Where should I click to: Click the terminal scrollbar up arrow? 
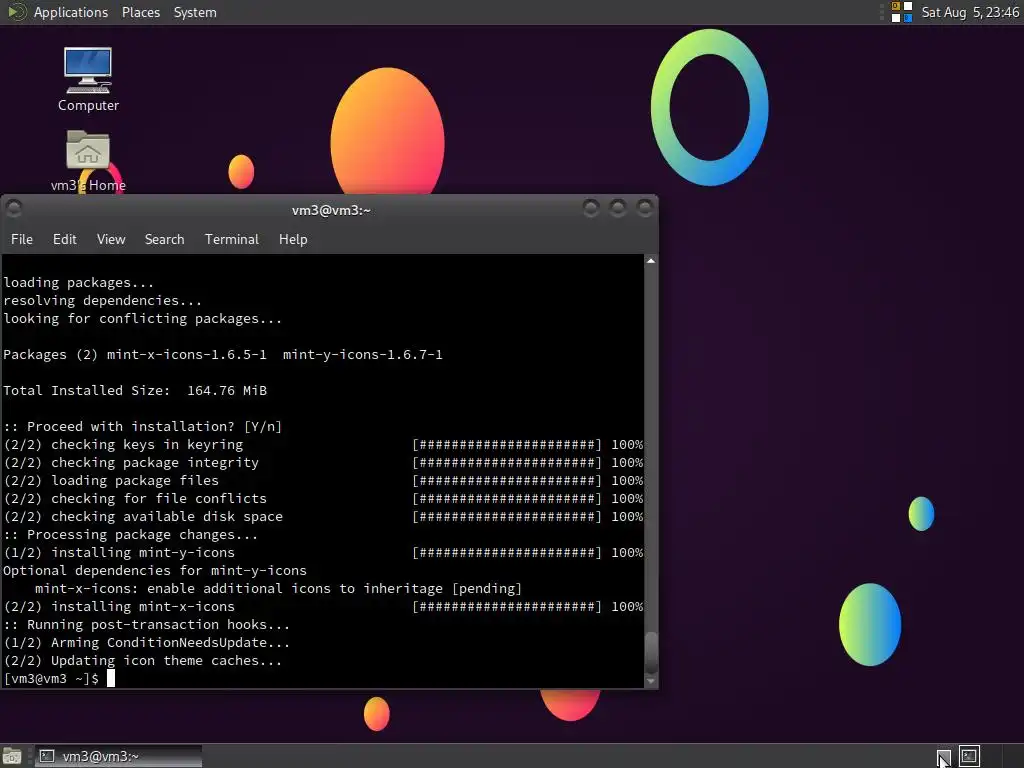pos(650,261)
